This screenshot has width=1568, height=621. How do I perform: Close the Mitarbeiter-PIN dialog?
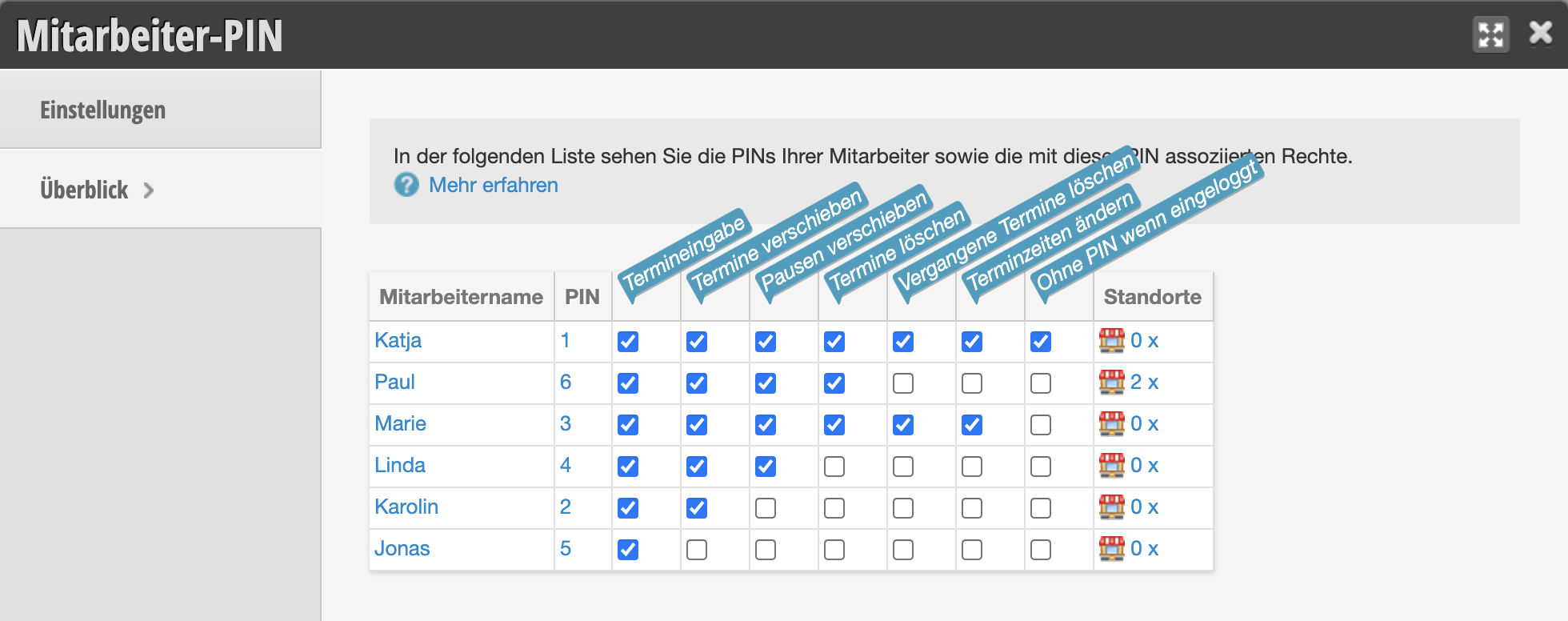pos(1541,33)
